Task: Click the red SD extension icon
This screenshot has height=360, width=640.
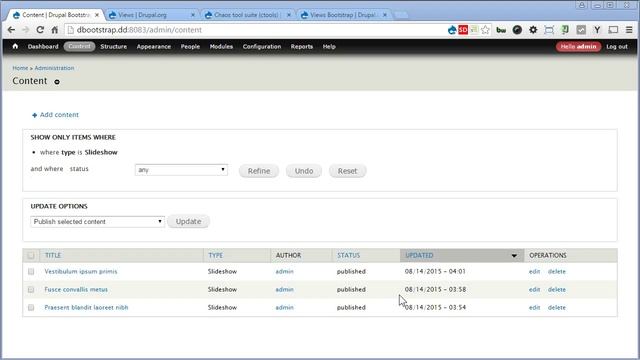Action: pos(463,30)
